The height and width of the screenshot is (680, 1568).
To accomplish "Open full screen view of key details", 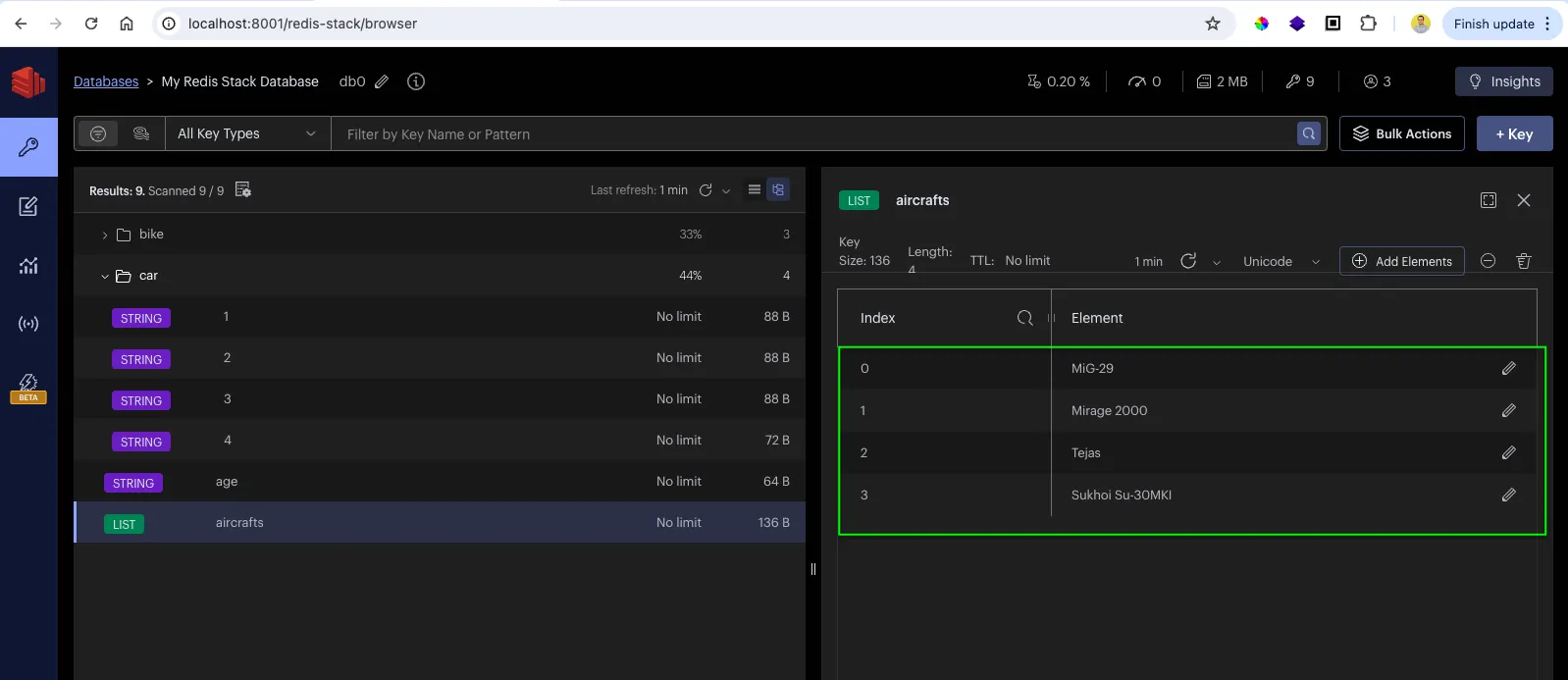I will pos(1489,200).
